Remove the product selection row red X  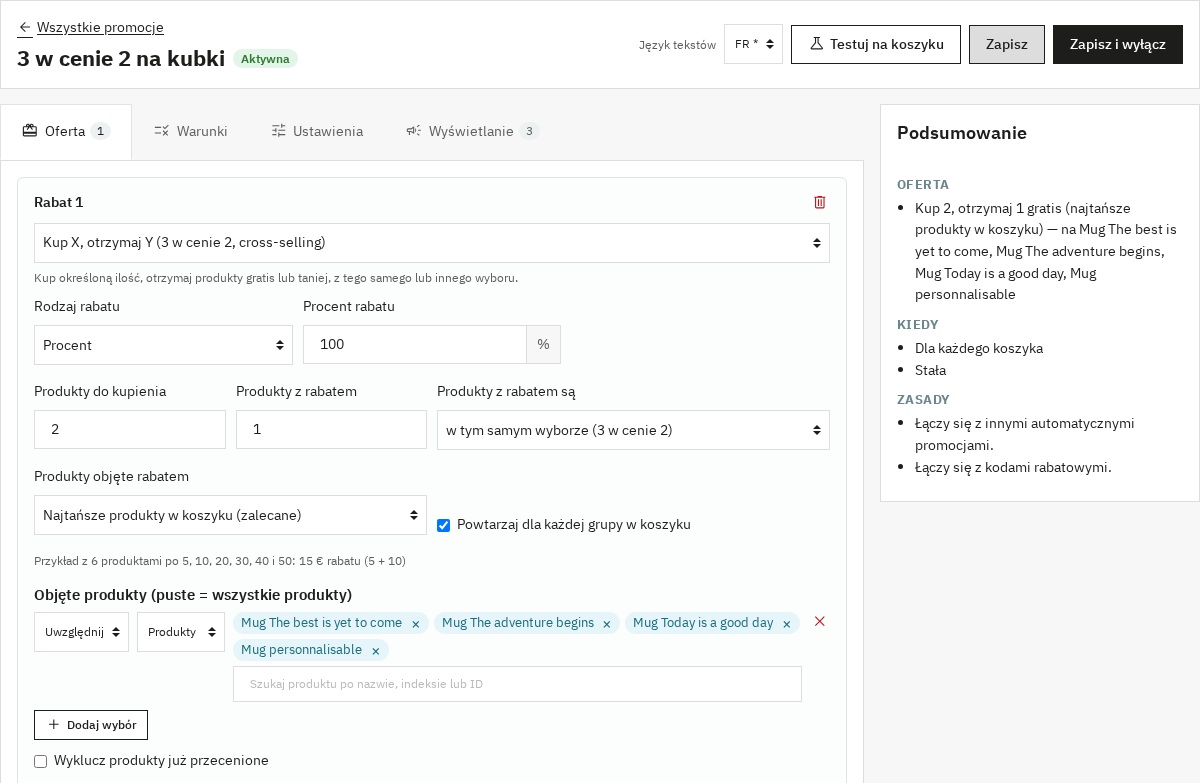[820, 622]
